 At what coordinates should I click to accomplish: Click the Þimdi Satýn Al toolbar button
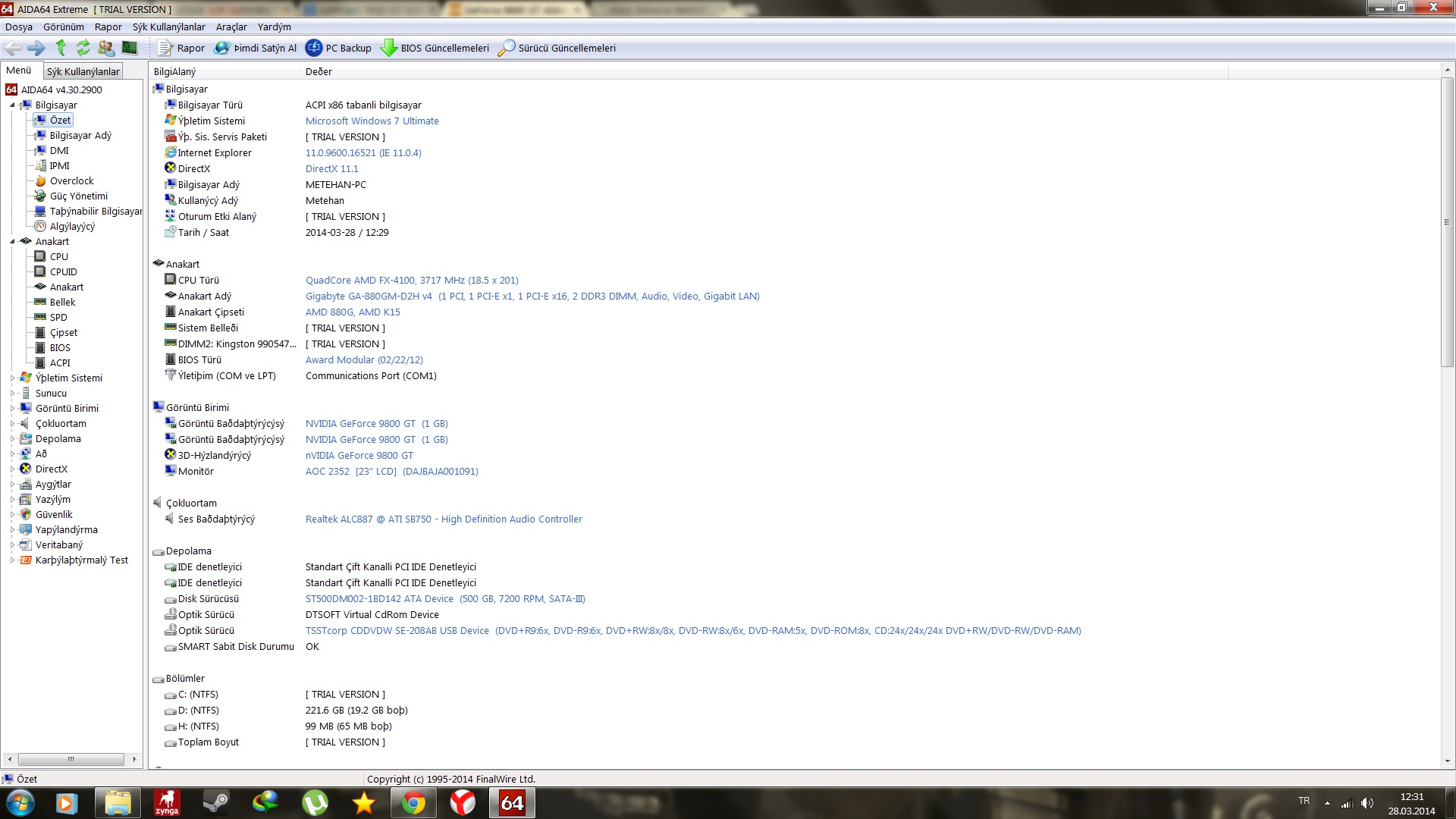click(256, 48)
